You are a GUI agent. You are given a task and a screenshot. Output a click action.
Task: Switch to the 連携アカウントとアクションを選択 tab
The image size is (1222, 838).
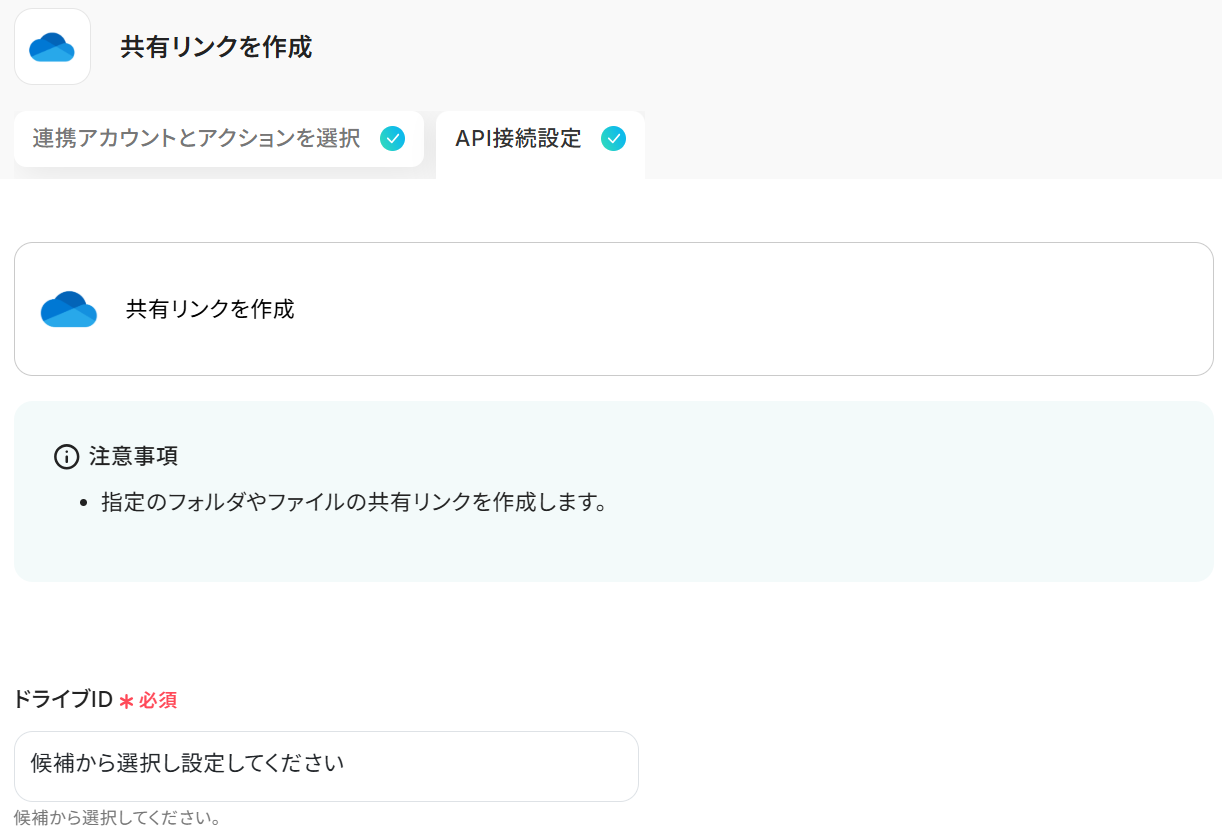196,139
